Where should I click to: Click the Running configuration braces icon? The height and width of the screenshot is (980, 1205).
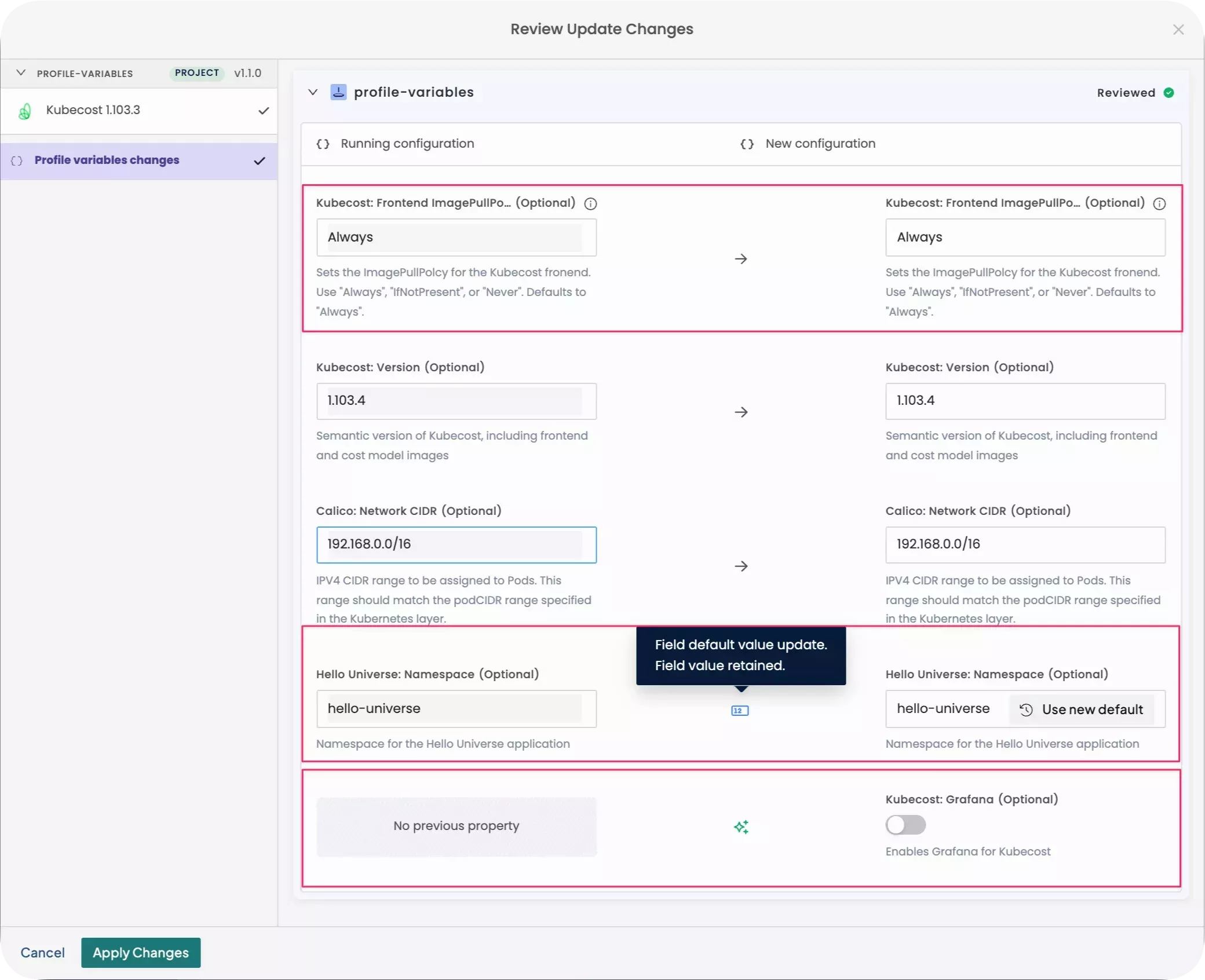(323, 144)
